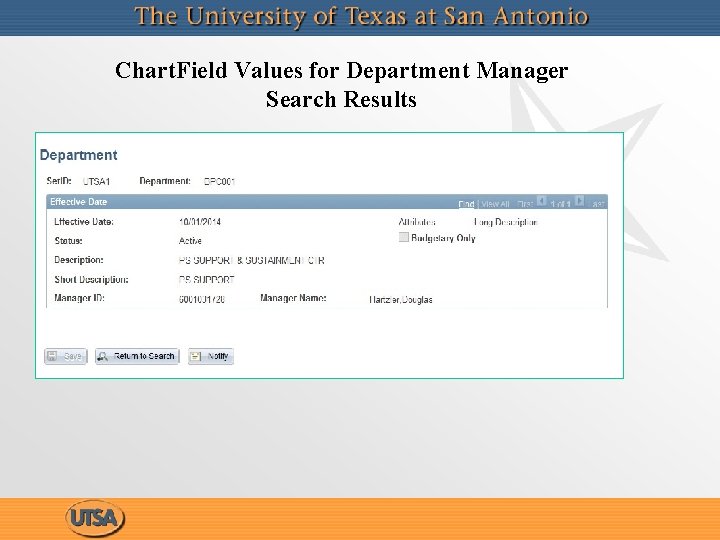Go to previous row with left arrow icon
Image resolution: width=720 pixels, height=540 pixels.
[x=542, y=201]
